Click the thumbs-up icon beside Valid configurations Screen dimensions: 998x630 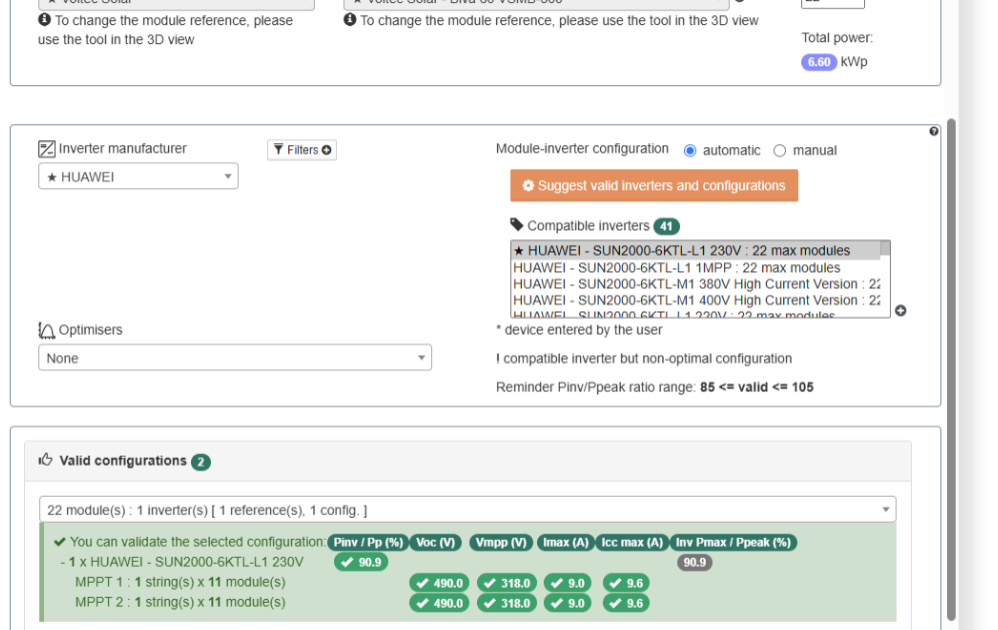(45, 459)
